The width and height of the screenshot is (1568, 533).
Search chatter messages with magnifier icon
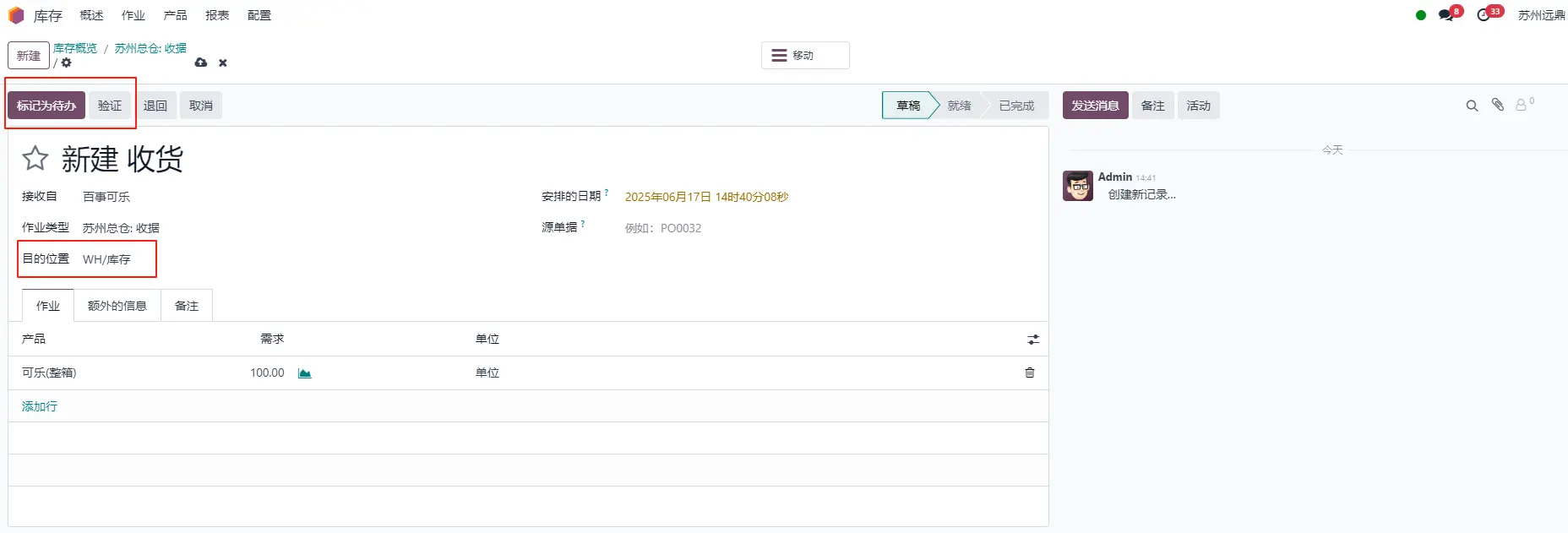(x=1472, y=106)
